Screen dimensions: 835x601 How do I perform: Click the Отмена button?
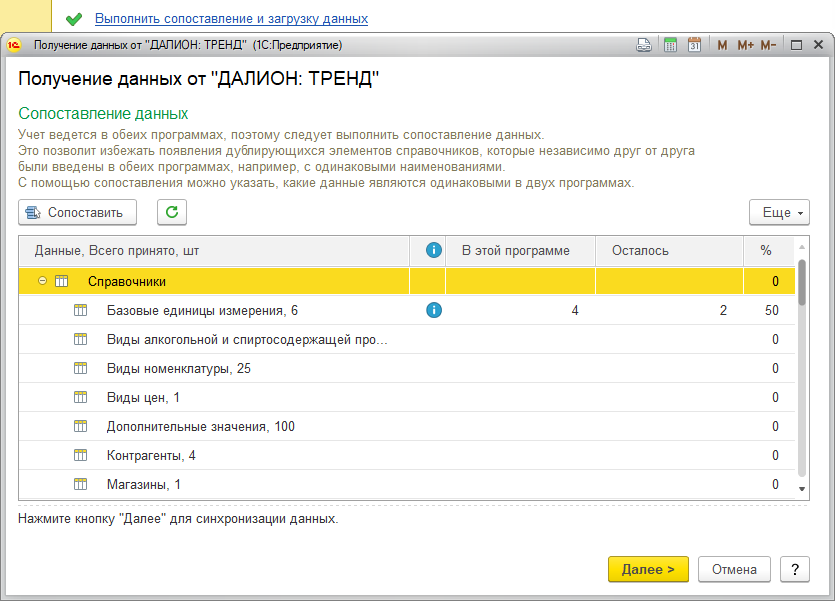click(x=734, y=570)
